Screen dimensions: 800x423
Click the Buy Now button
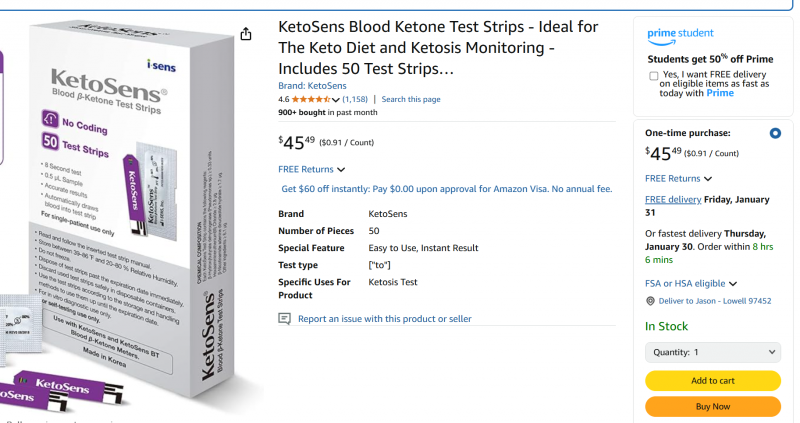pos(712,406)
